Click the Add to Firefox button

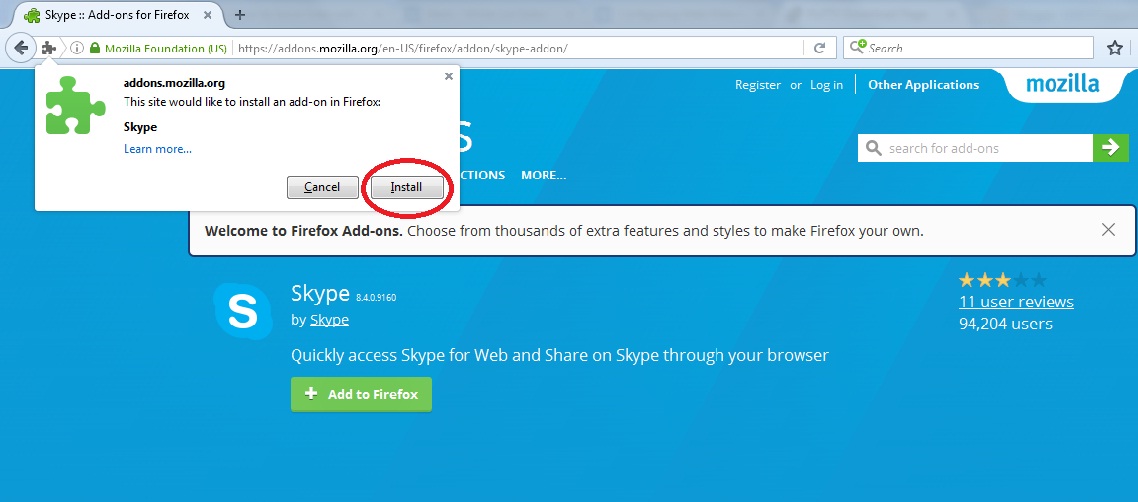(361, 394)
